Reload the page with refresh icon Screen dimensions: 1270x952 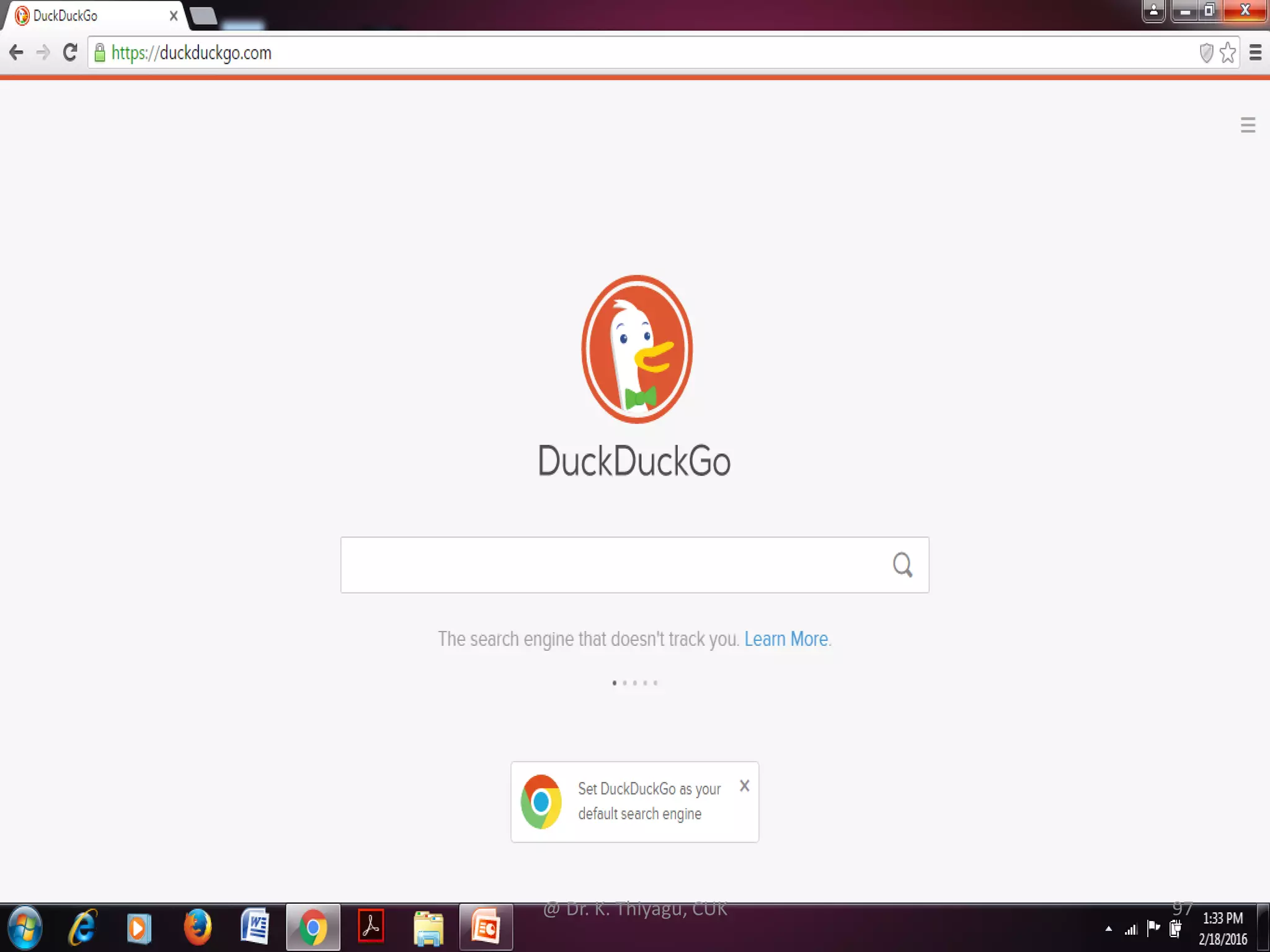70,53
